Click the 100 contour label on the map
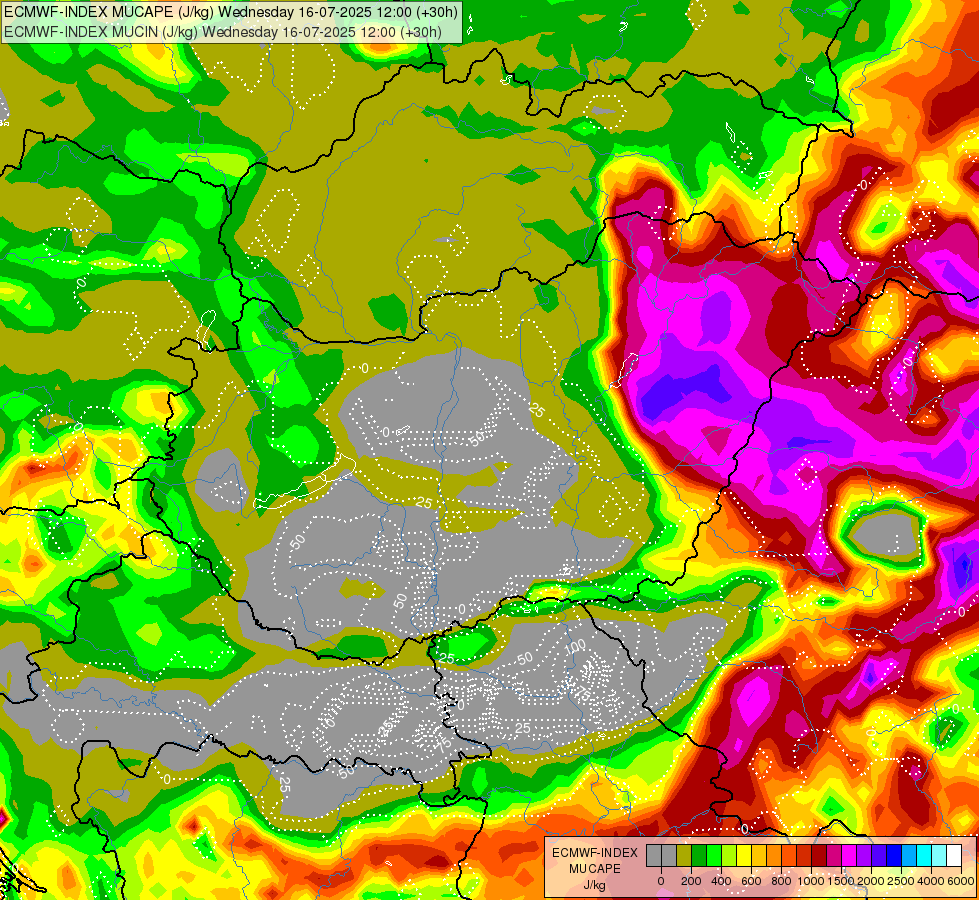The image size is (979, 900). tap(575, 646)
